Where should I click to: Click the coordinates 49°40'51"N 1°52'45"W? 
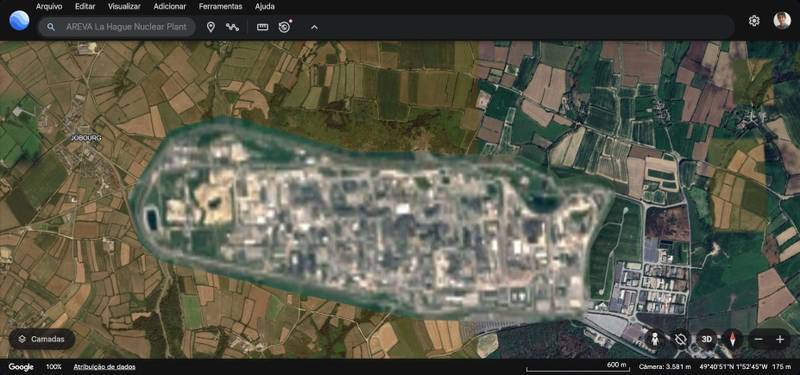point(732,367)
